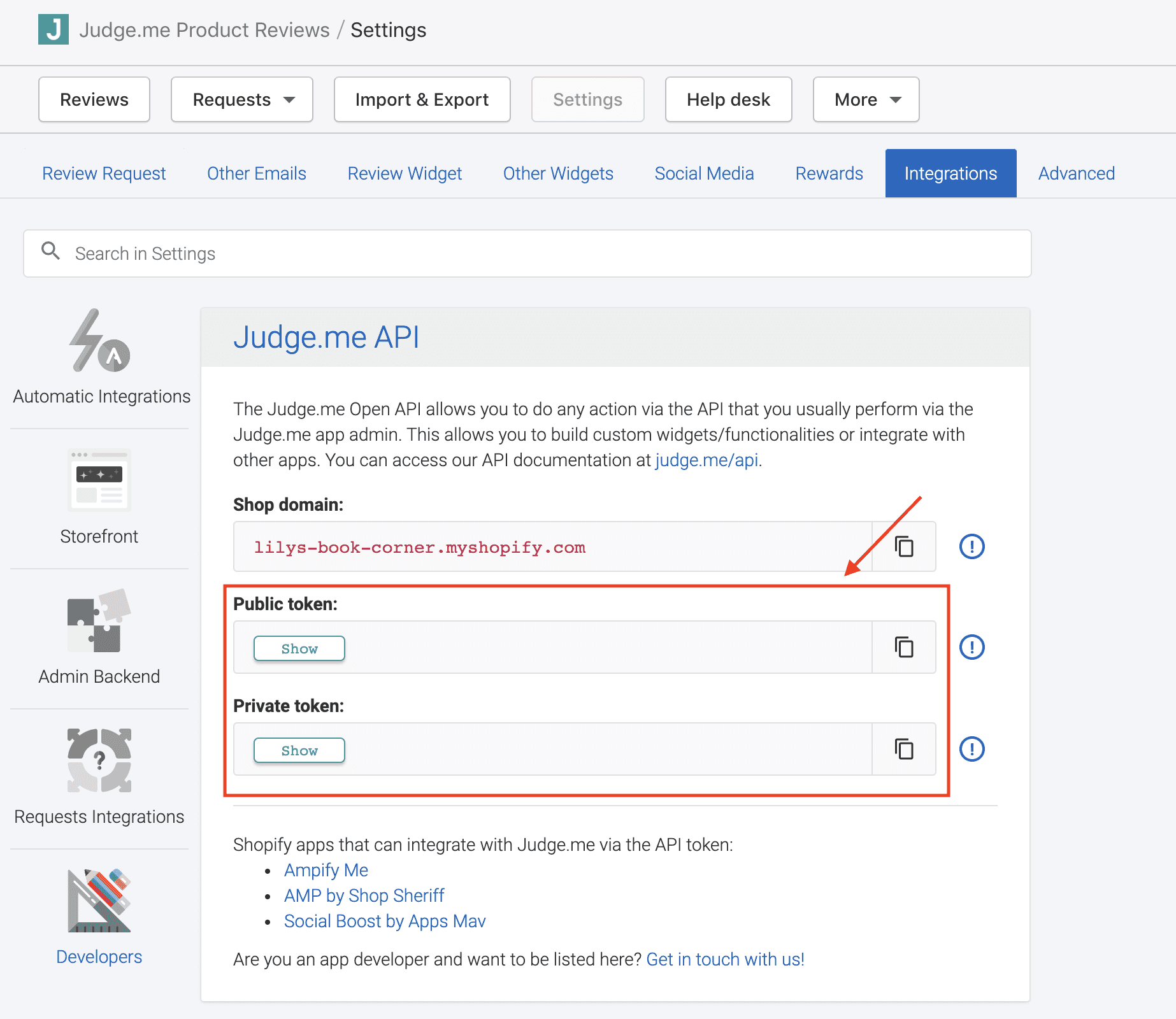Switch to the Advanced tab
Image resolution: width=1176 pixels, height=1019 pixels.
pos(1076,173)
